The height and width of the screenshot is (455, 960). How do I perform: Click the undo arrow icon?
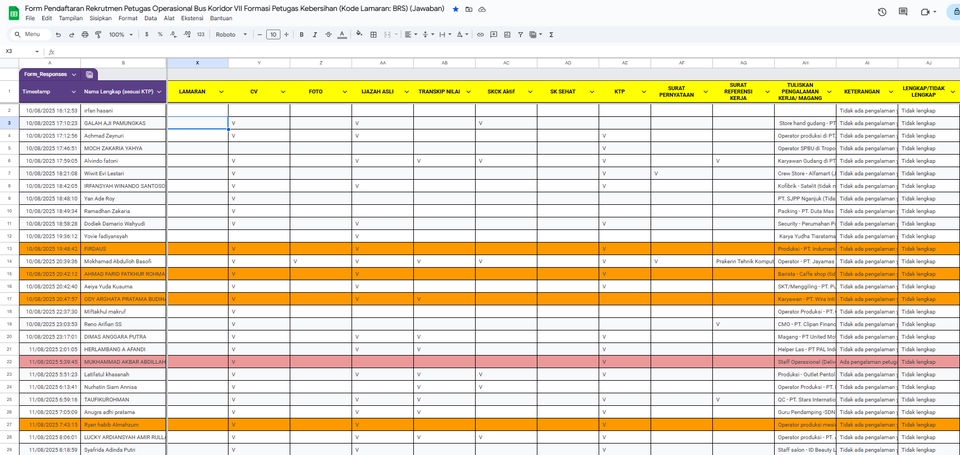pyautogui.click(x=58, y=35)
